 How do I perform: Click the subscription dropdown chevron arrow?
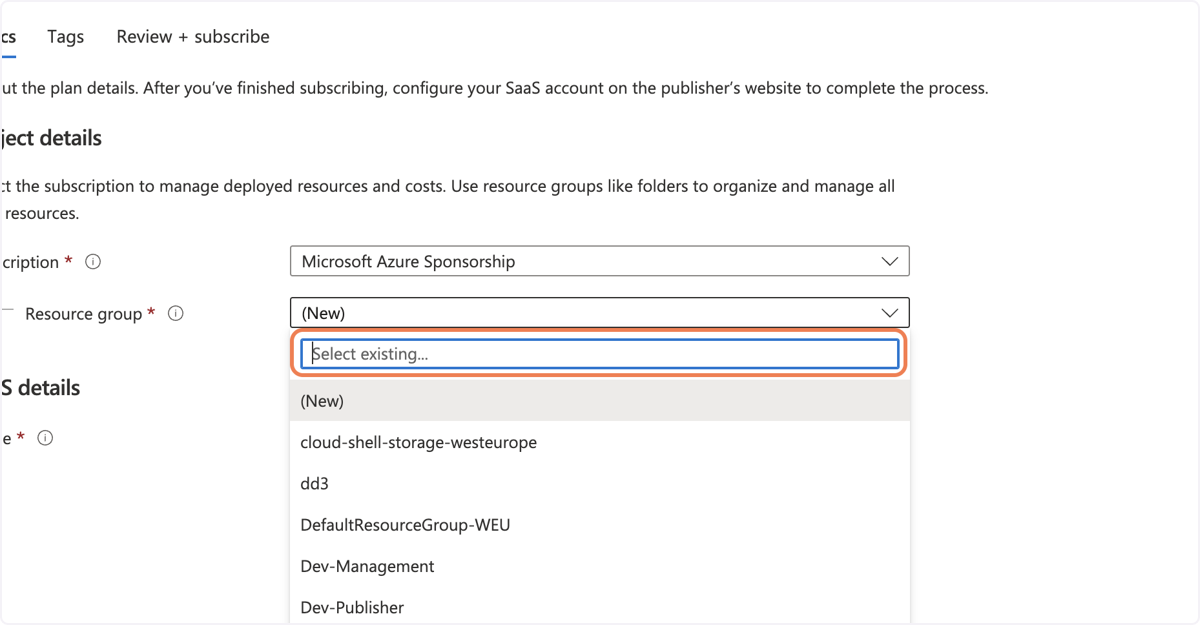pyautogui.click(x=889, y=262)
